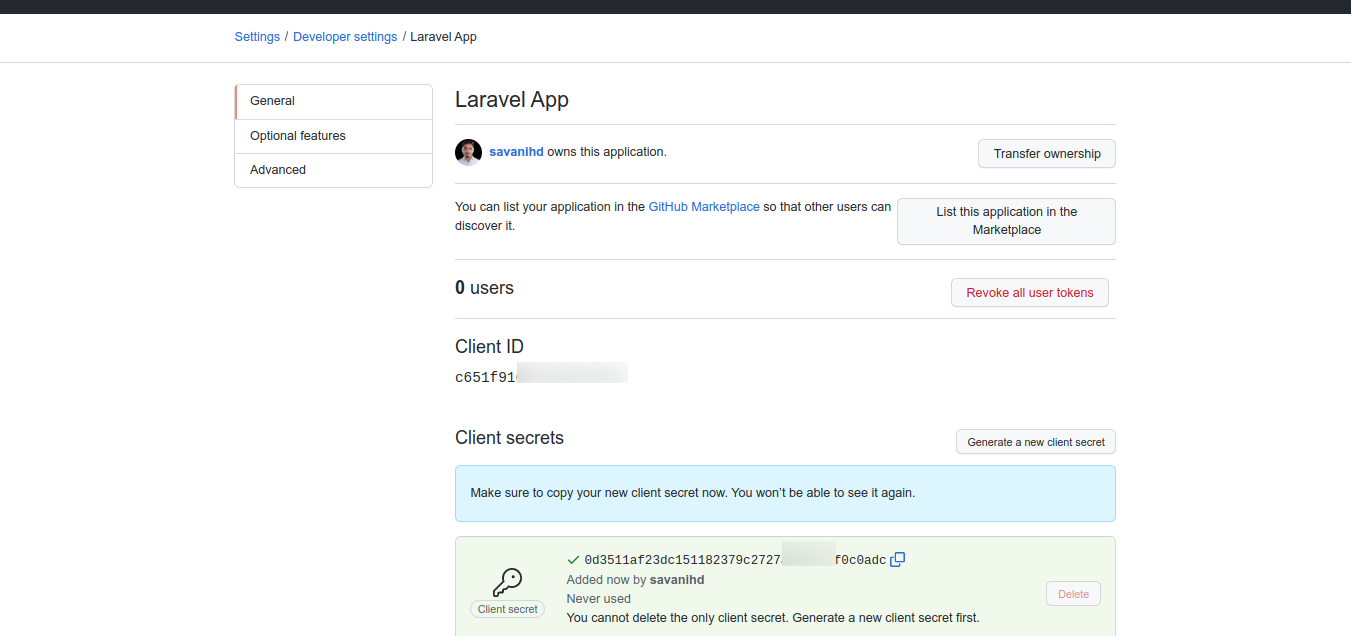This screenshot has width=1351, height=636.
Task: Generate a new client secret
Action: tap(1035, 442)
